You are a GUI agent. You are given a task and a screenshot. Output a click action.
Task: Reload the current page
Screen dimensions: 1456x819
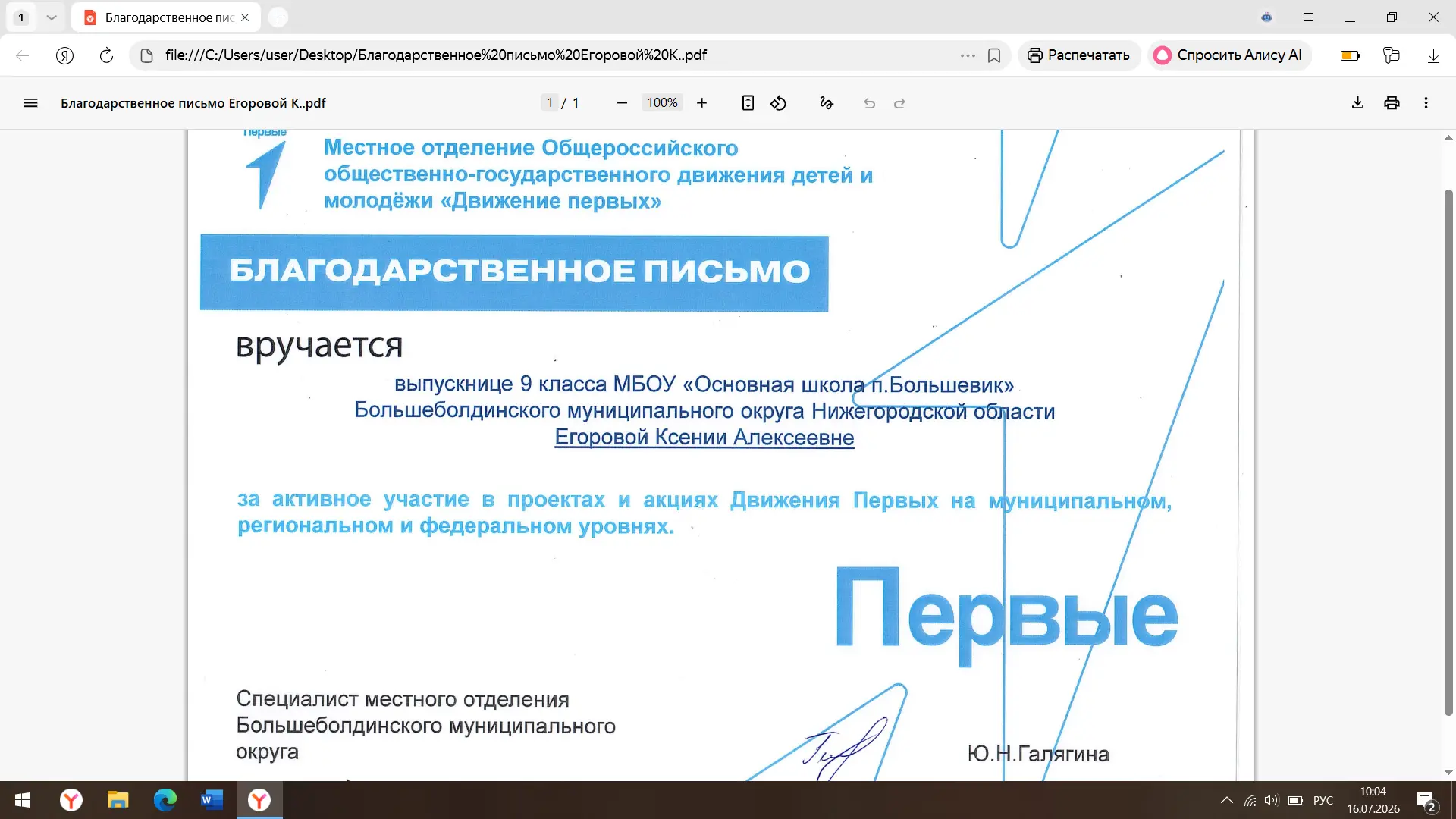pyautogui.click(x=106, y=55)
